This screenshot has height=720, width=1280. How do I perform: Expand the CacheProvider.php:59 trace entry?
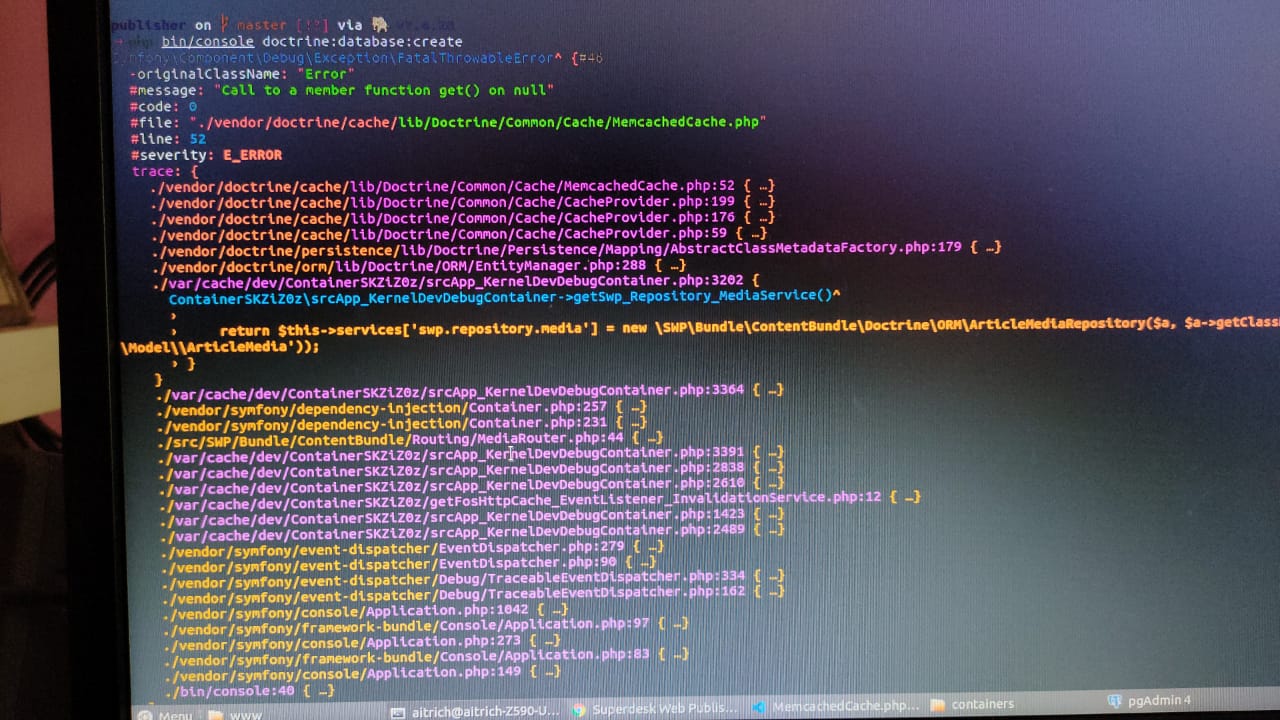click(x=460, y=234)
